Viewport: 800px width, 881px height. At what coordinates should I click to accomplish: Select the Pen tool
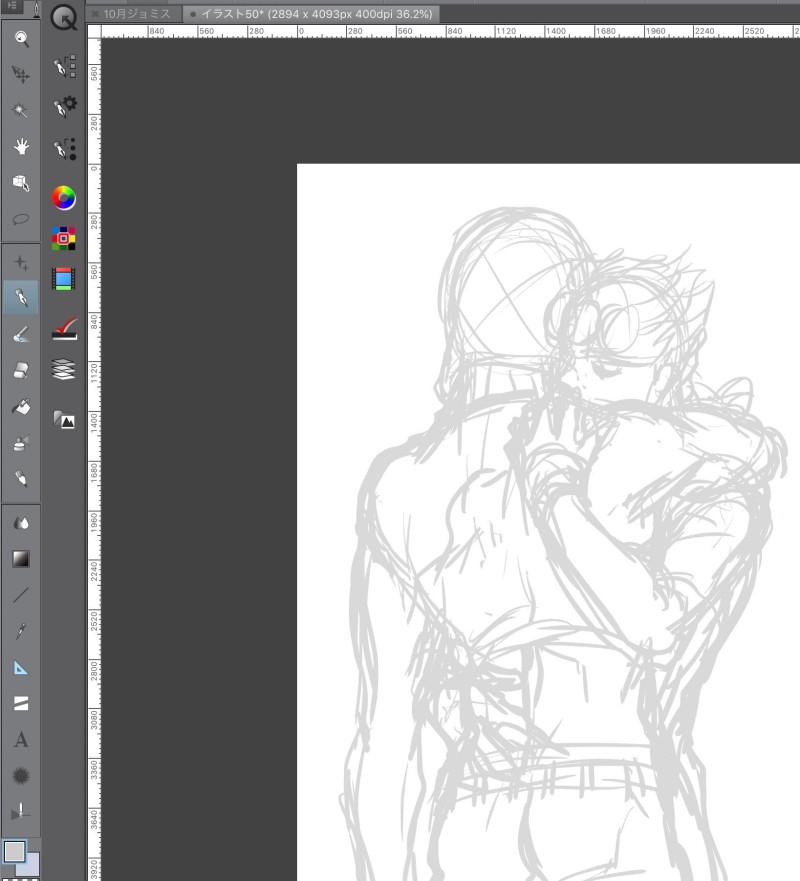tap(20, 297)
